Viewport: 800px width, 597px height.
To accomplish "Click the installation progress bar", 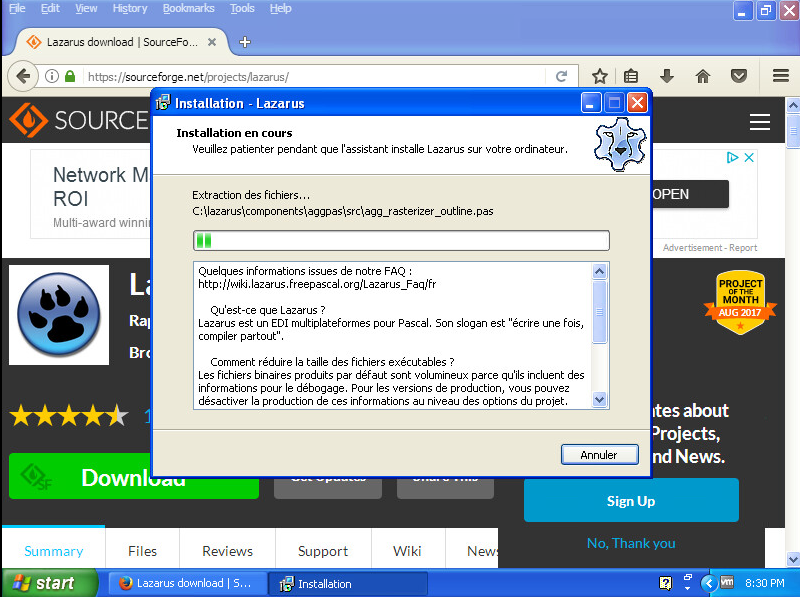I will click(401, 240).
